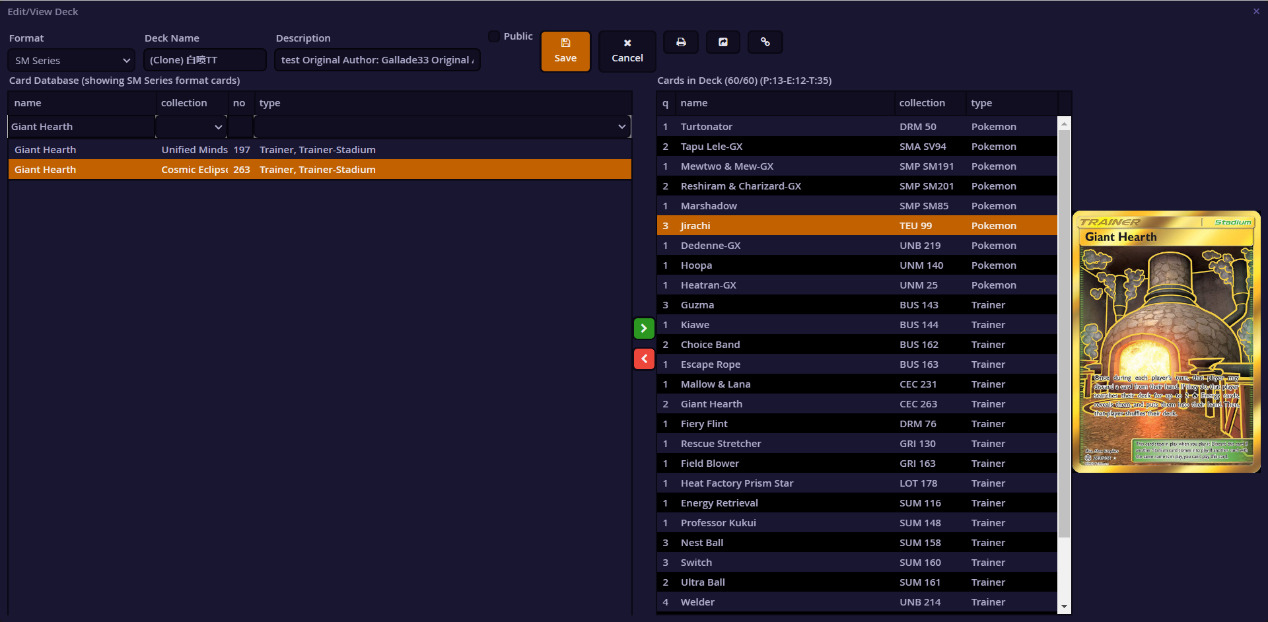Select Rescue Stretcher row
Image resolution: width=1268 pixels, height=622 pixels.
[857, 443]
